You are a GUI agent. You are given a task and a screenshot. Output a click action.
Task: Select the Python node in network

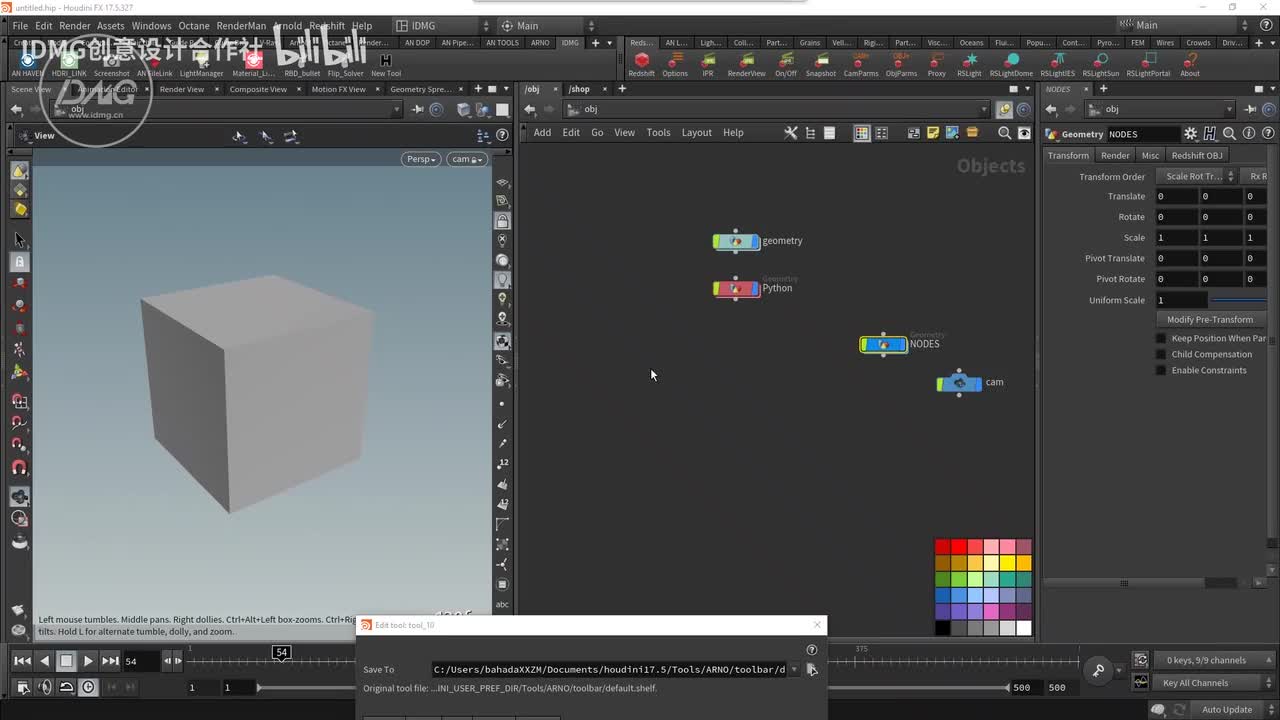736,289
